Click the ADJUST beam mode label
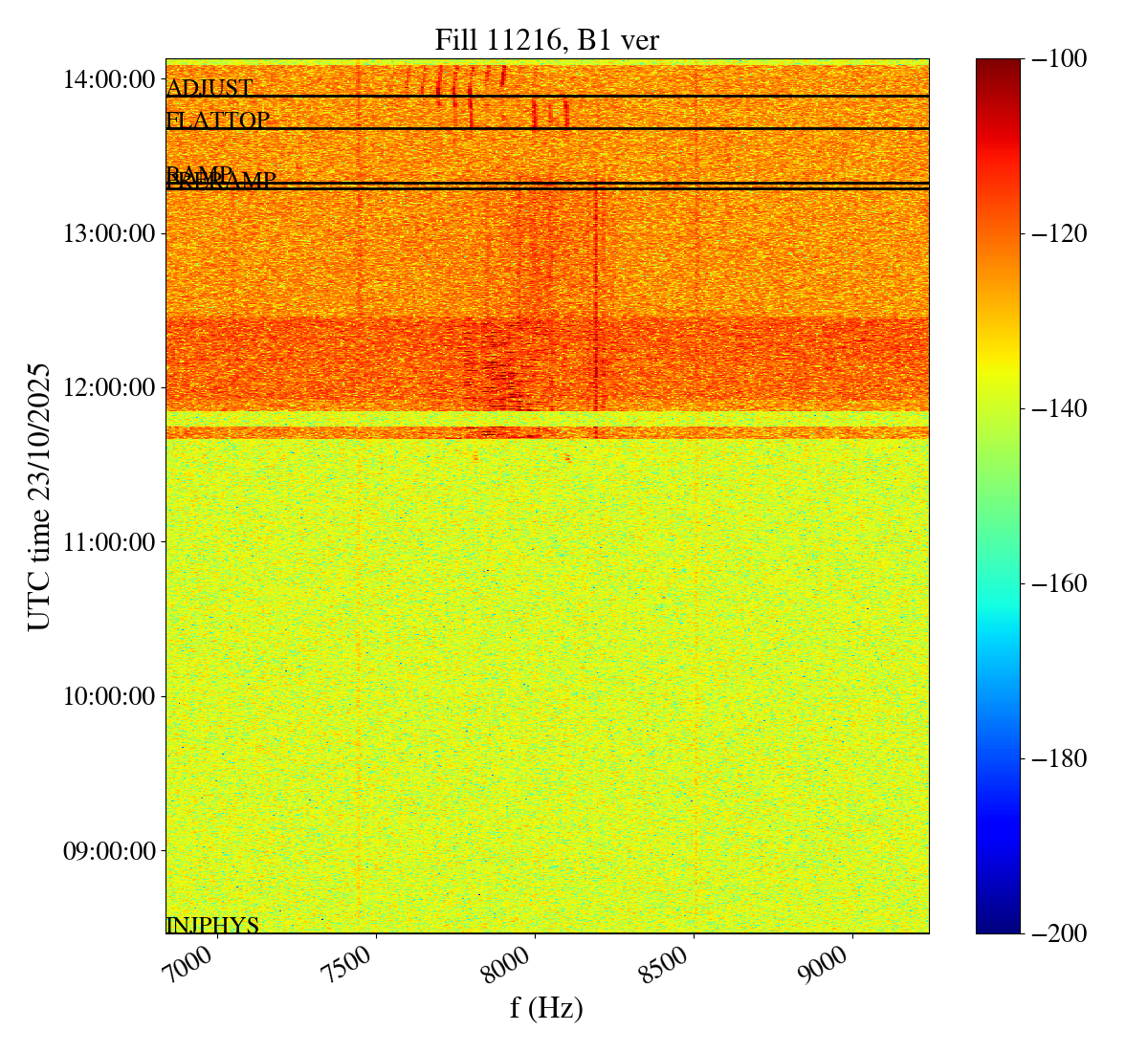Image resolution: width=1148 pixels, height=1052 pixels. pyautogui.click(x=210, y=89)
